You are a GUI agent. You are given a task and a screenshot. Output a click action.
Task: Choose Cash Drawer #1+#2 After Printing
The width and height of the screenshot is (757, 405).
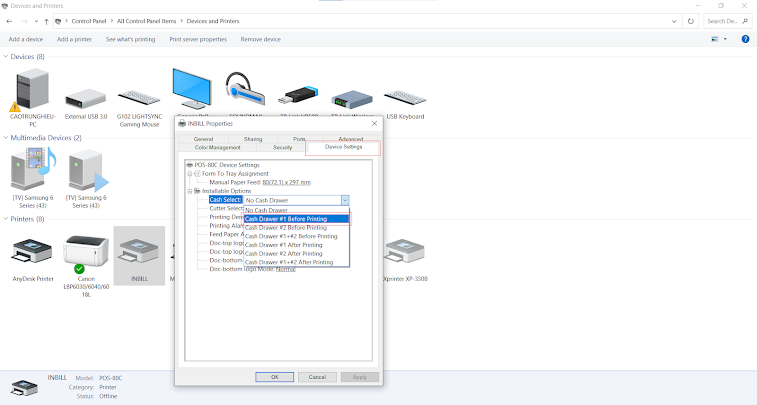[x=296, y=263]
